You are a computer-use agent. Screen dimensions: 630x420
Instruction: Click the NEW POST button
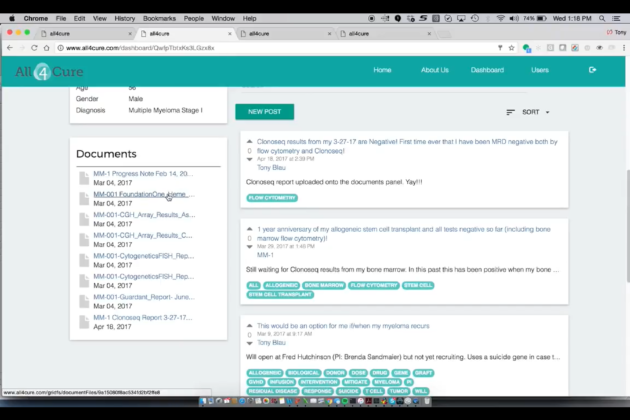pyautogui.click(x=264, y=112)
